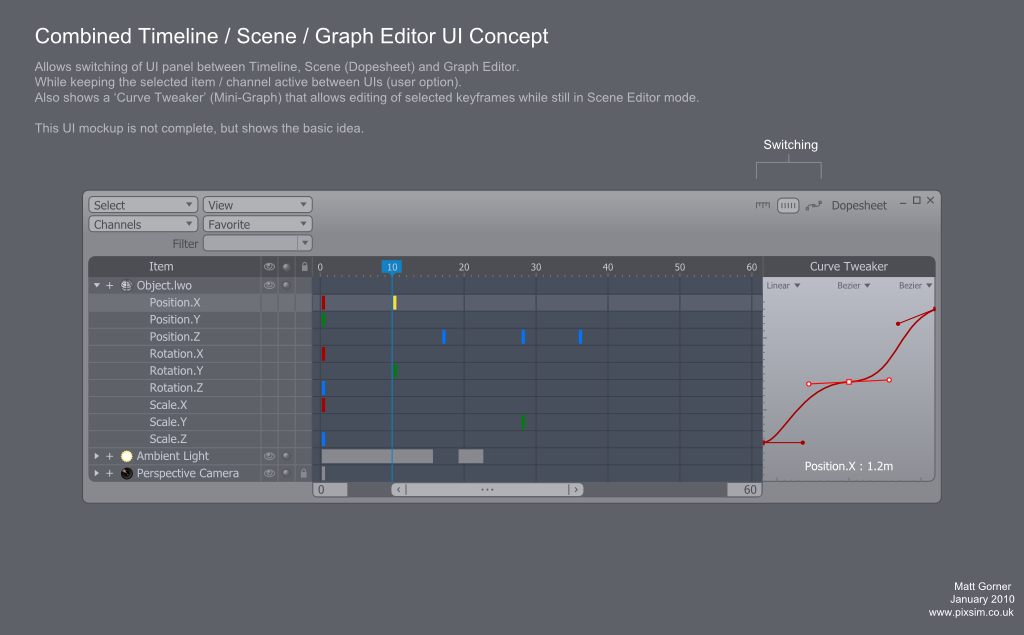Screen dimensions: 1024x635
Task: Open the Linear interpolation dropdown
Action: 782,286
